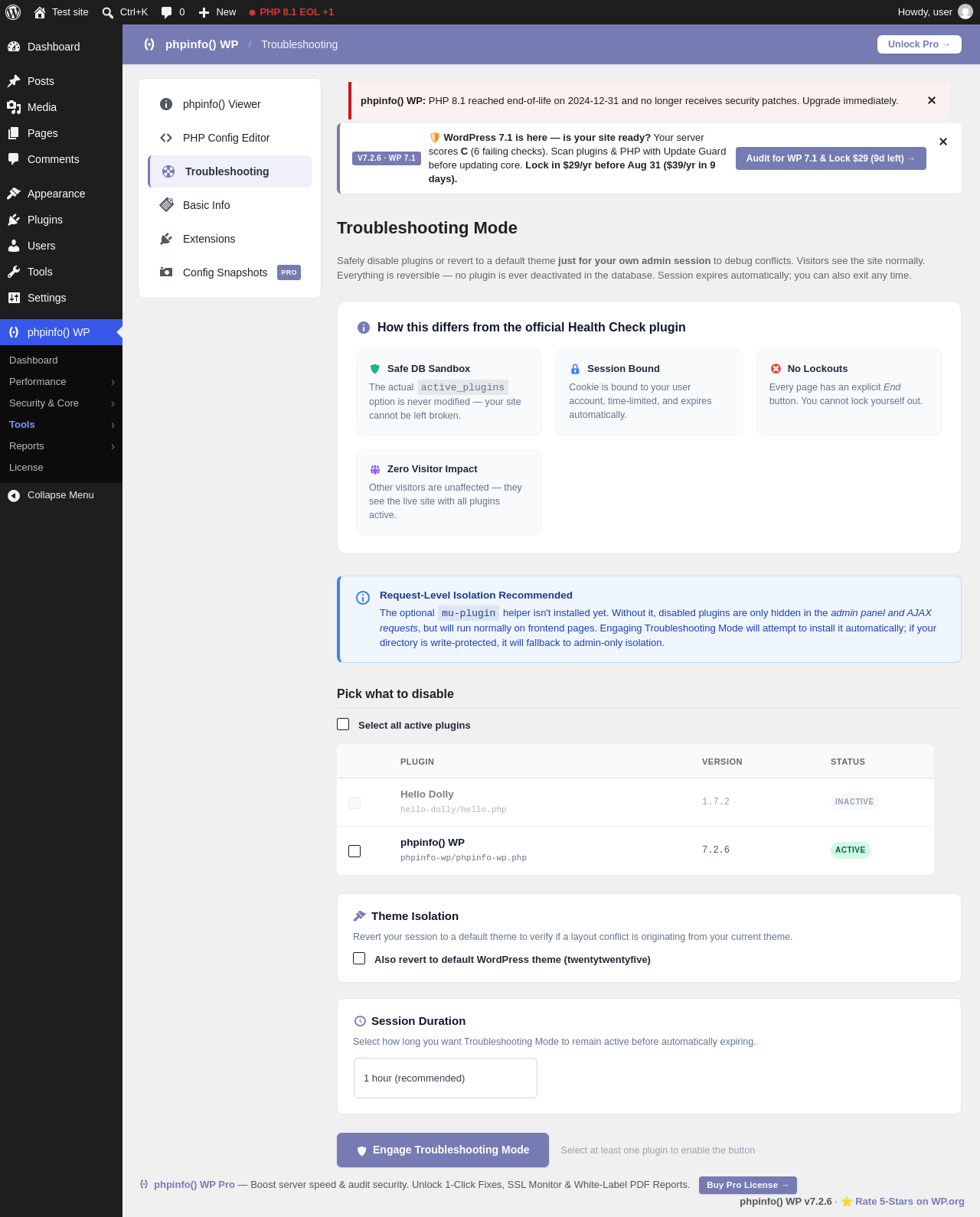Image resolution: width=980 pixels, height=1217 pixels.
Task: Click the phpinfo() WP logo in header
Action: [x=149, y=44]
